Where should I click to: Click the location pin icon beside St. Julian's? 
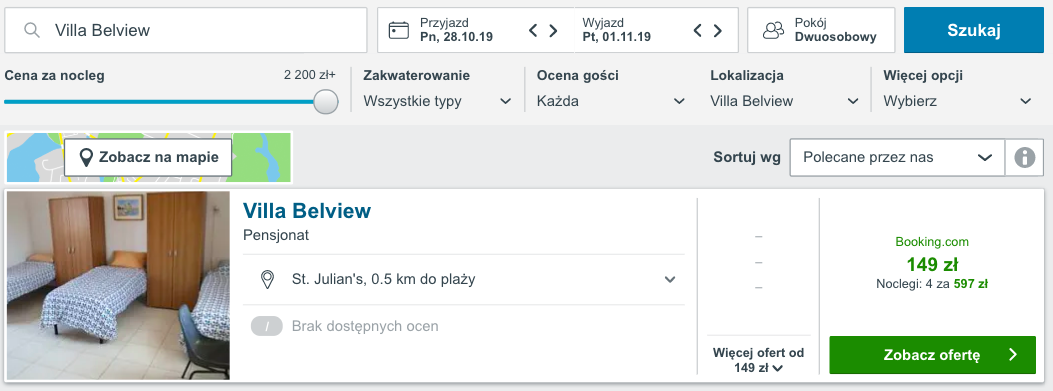(x=268, y=279)
